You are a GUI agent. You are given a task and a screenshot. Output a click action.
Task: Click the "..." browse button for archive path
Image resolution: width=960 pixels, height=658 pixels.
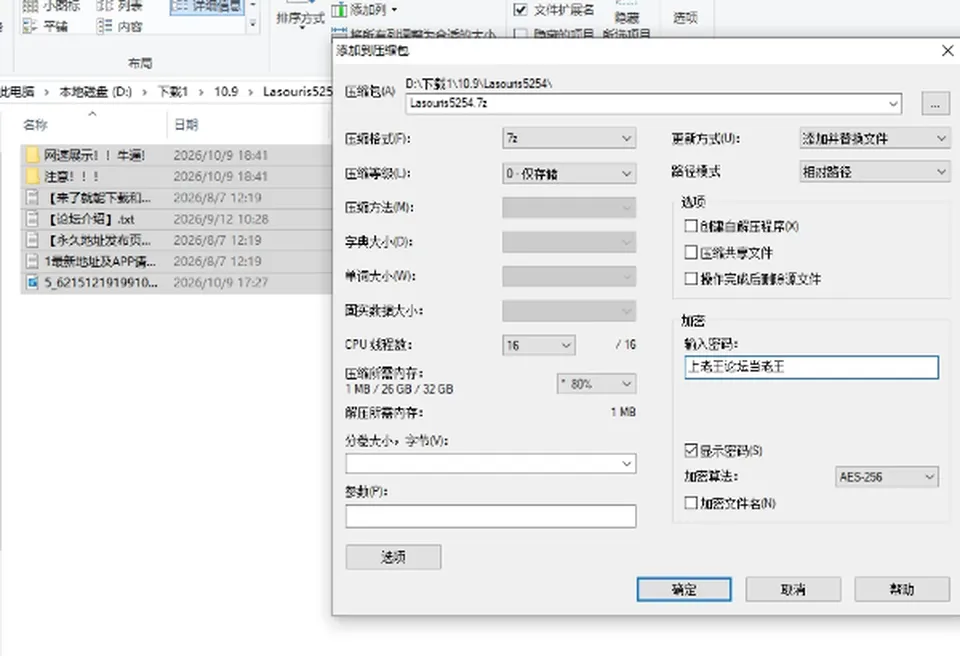[x=936, y=104]
